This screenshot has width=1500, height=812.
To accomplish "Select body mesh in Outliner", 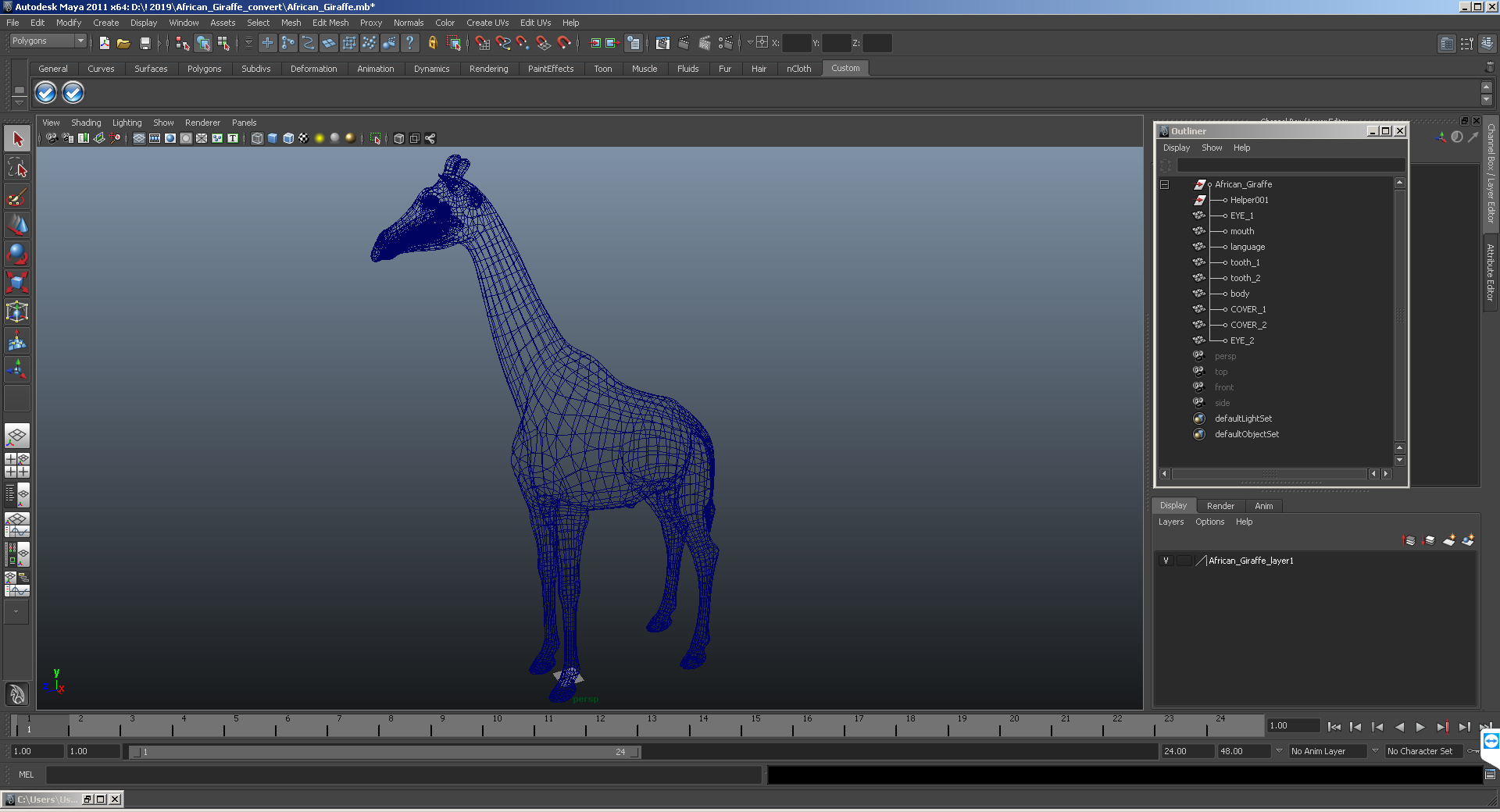I will (x=1240, y=294).
